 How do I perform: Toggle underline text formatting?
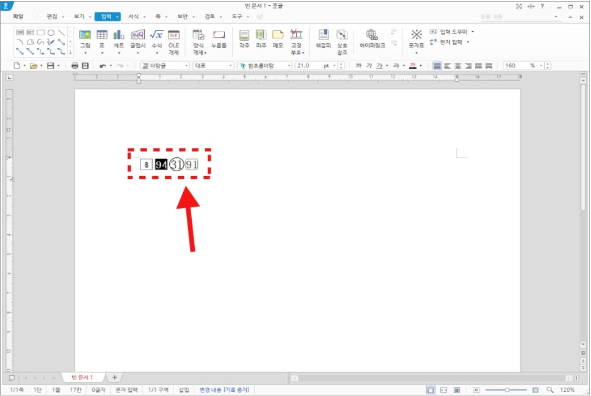pyautogui.click(x=379, y=66)
